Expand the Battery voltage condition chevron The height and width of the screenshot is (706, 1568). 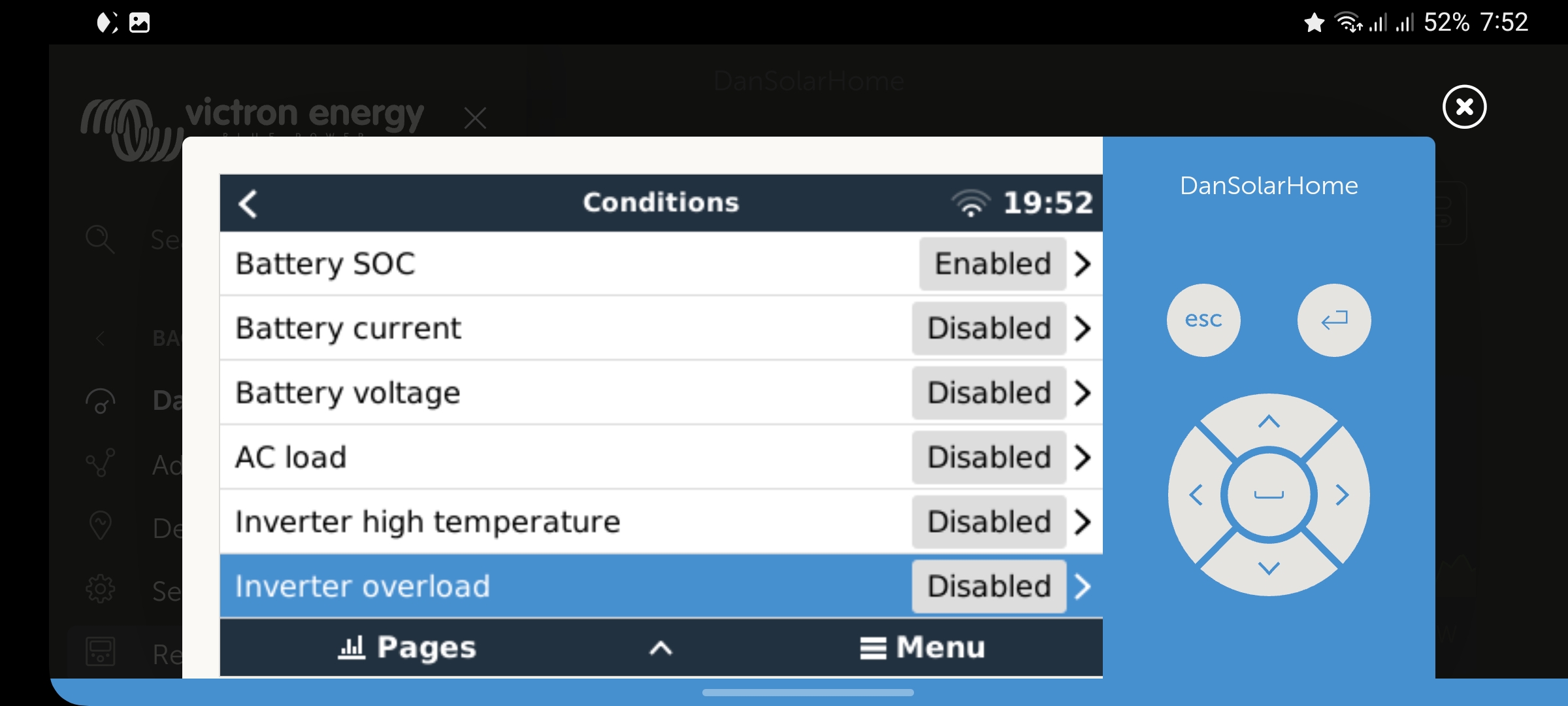[x=1083, y=393]
